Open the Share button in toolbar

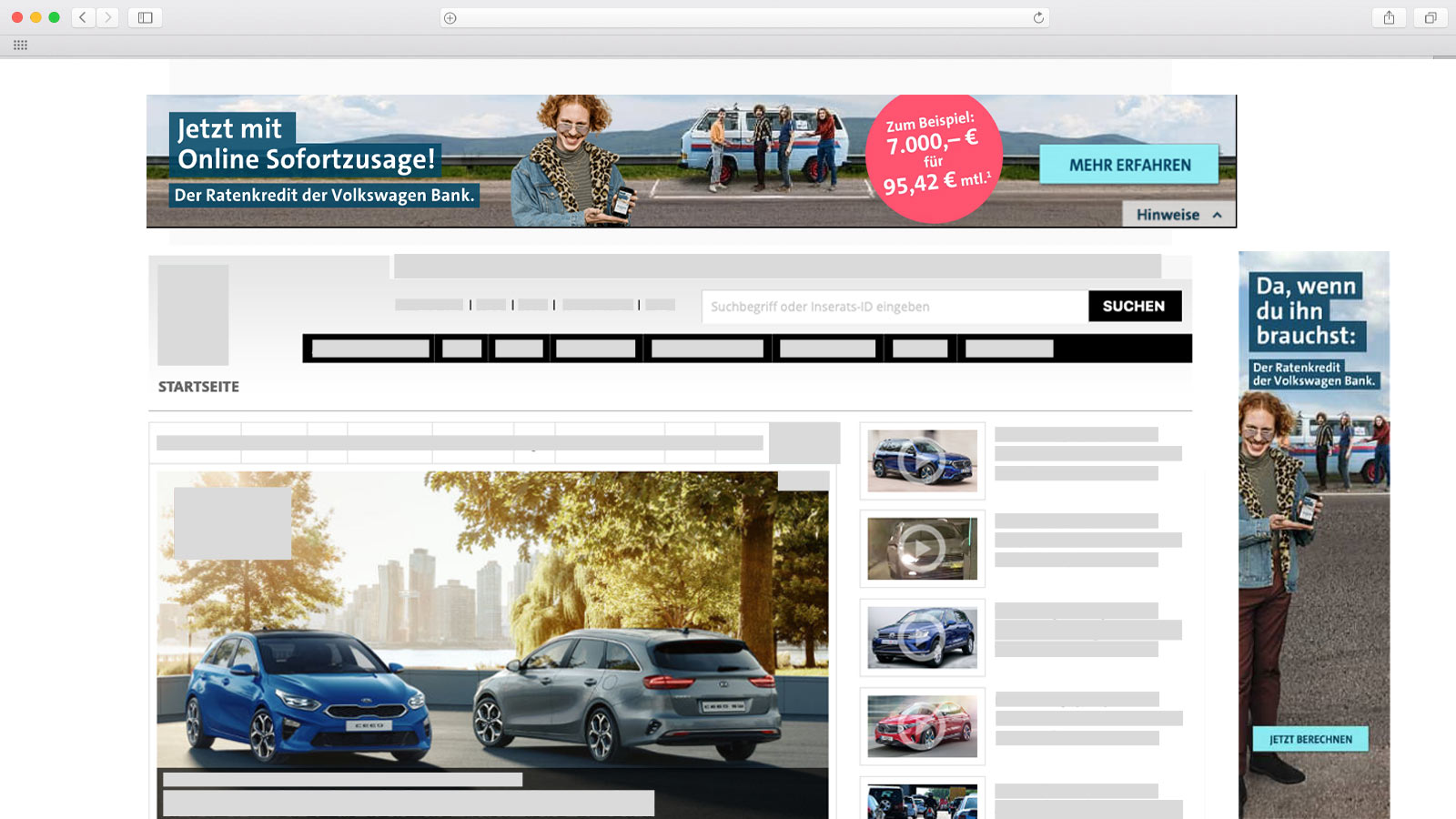(x=1389, y=17)
